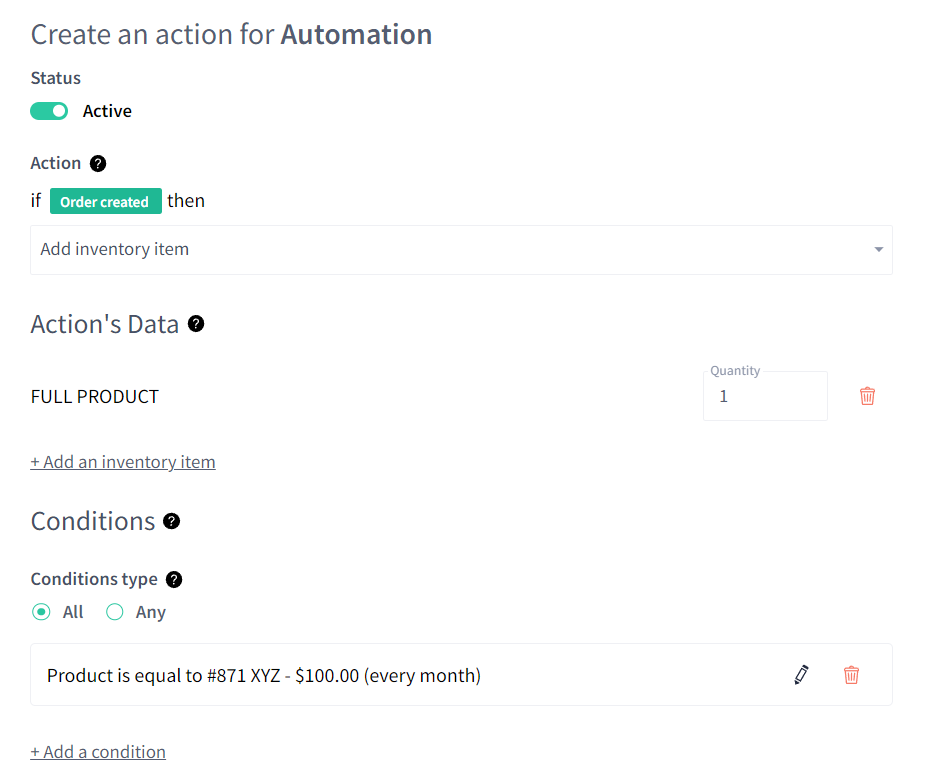Click the Active status label
Viewport: 950px width, 782px height.
pos(107,111)
